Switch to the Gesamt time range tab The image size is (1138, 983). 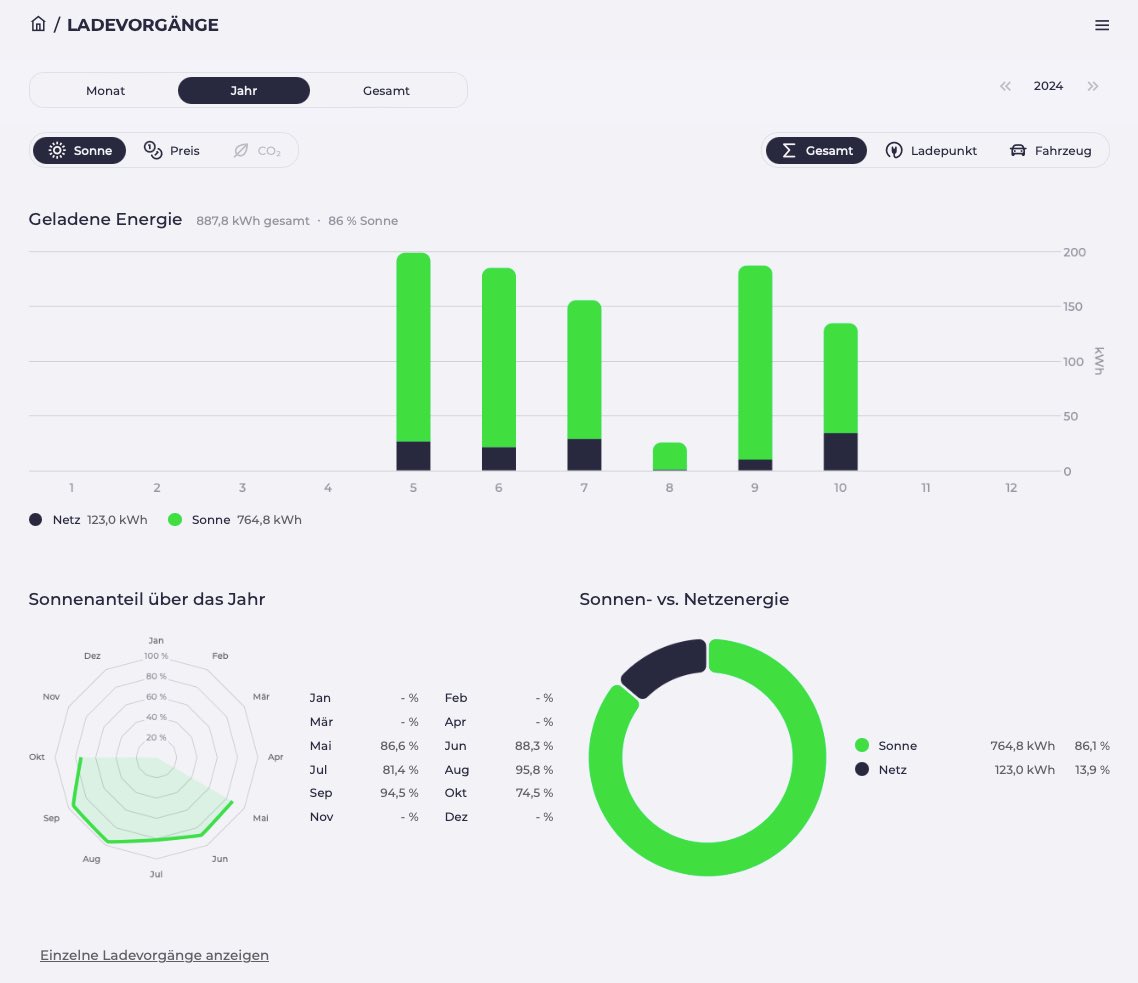click(386, 91)
